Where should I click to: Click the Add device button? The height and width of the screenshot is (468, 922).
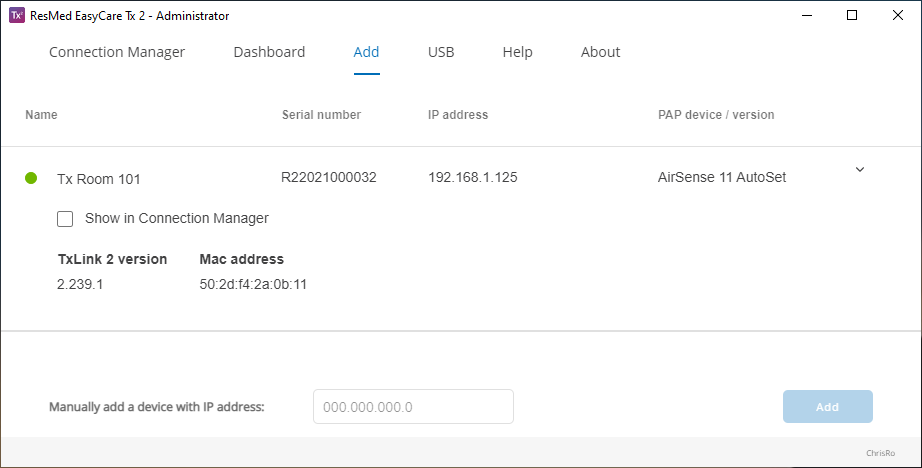pyautogui.click(x=827, y=406)
